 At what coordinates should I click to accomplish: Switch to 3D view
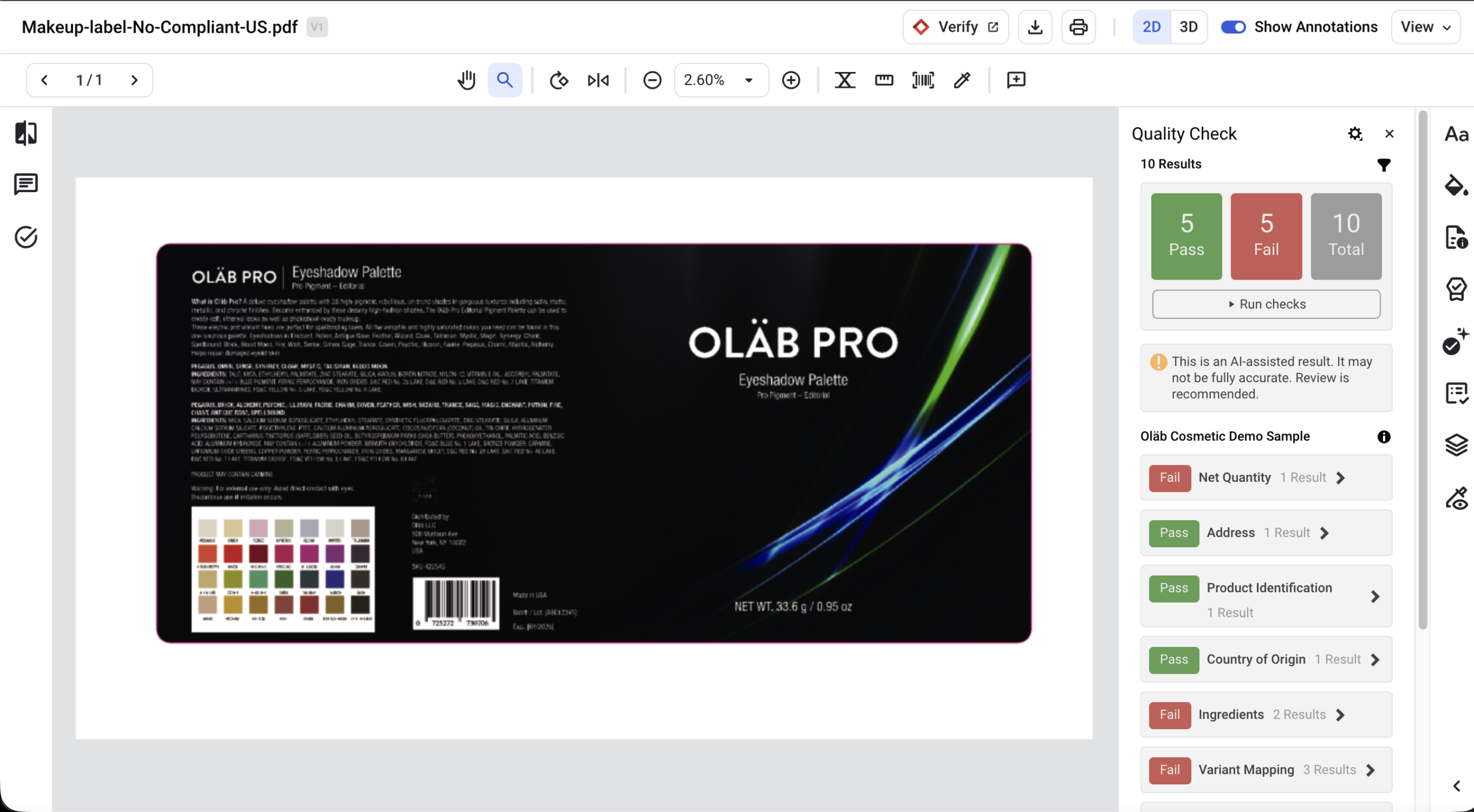point(1188,27)
